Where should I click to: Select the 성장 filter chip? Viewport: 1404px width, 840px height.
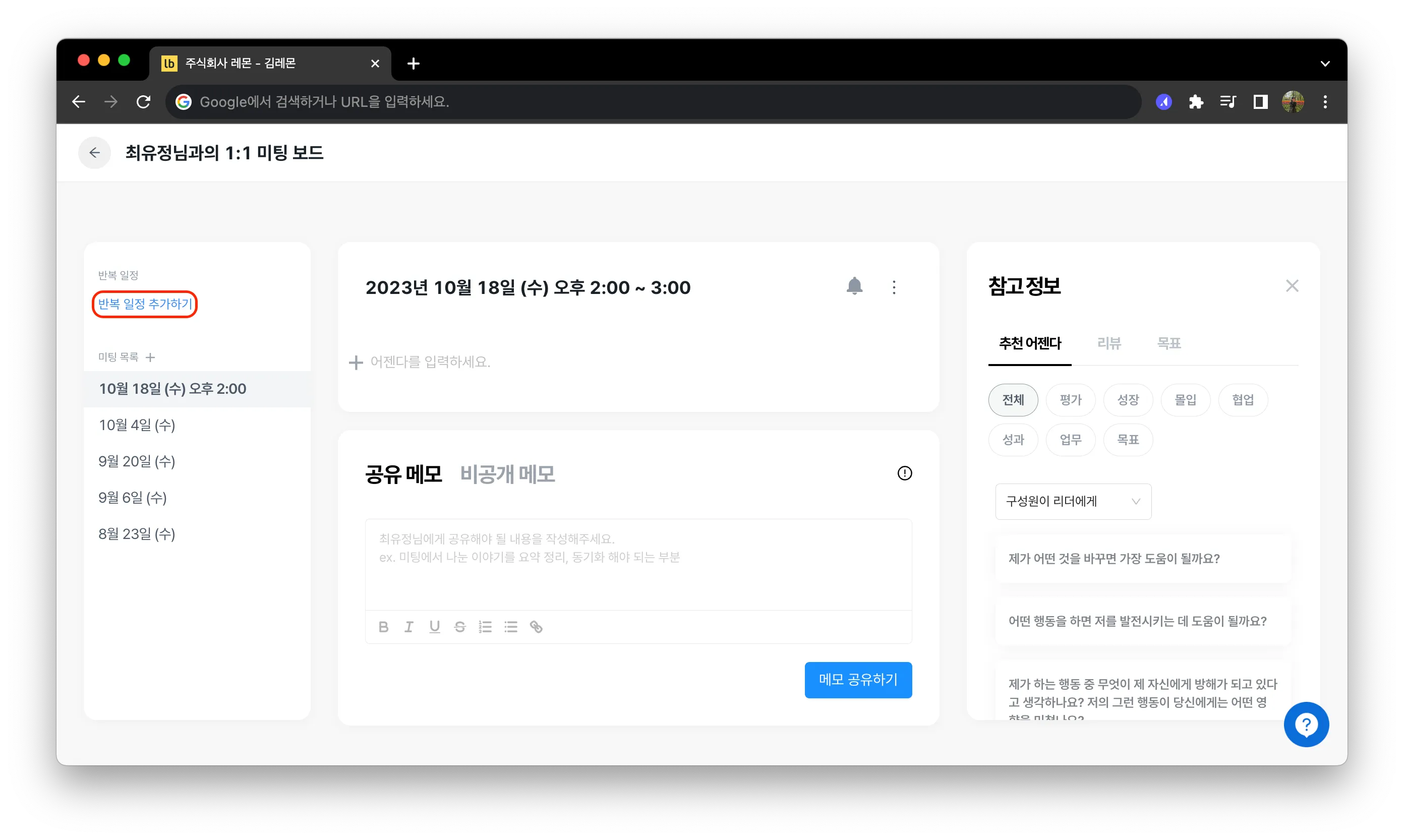tap(1128, 400)
